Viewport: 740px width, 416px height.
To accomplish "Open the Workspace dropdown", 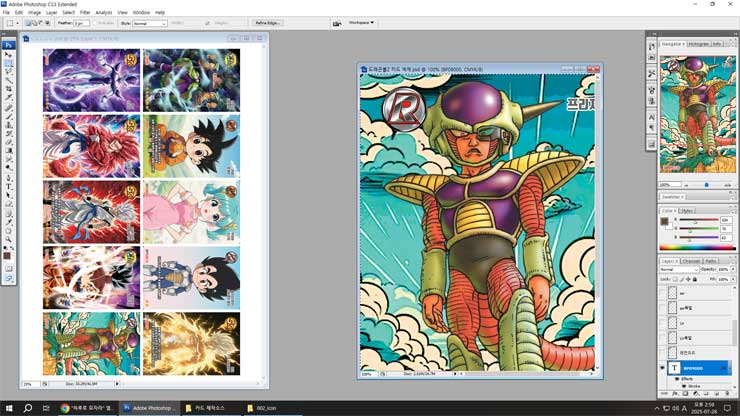I will (x=361, y=23).
